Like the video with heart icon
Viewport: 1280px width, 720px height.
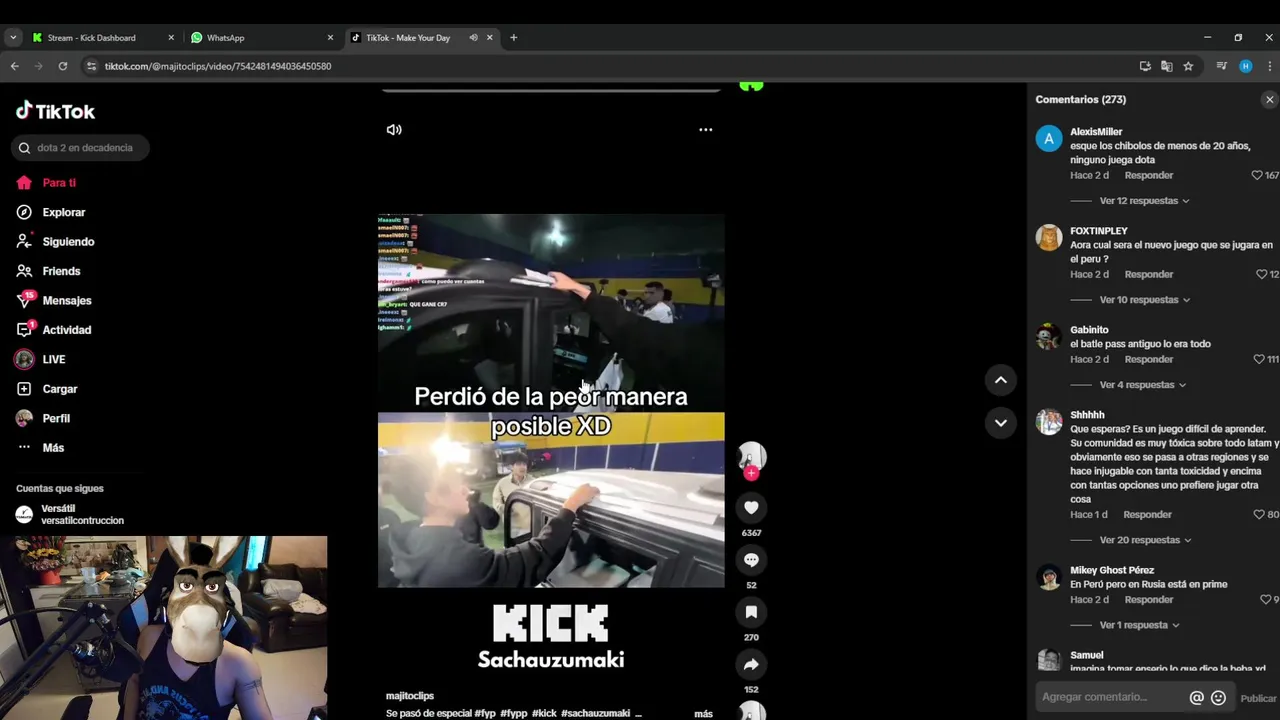(751, 508)
